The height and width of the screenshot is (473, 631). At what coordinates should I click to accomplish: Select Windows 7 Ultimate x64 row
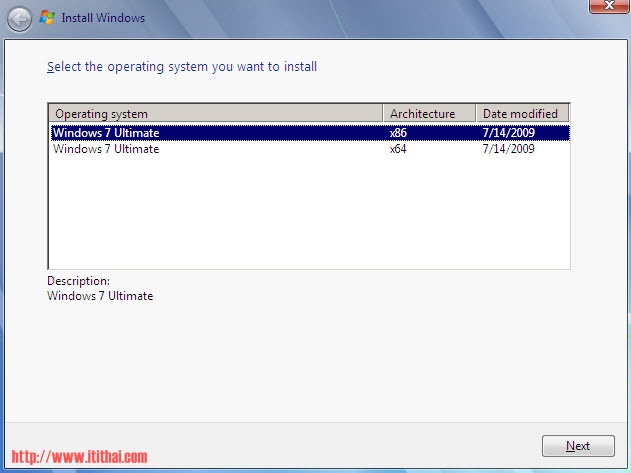pos(310,149)
